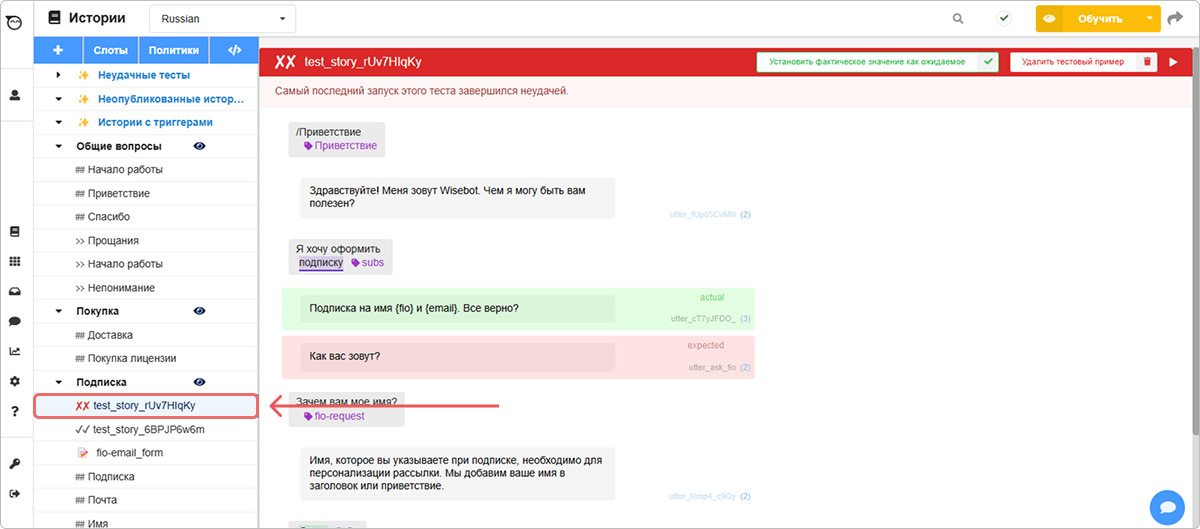Toggle eye icon for Подписка group
Viewport: 1200px width, 529px height.
200,382
